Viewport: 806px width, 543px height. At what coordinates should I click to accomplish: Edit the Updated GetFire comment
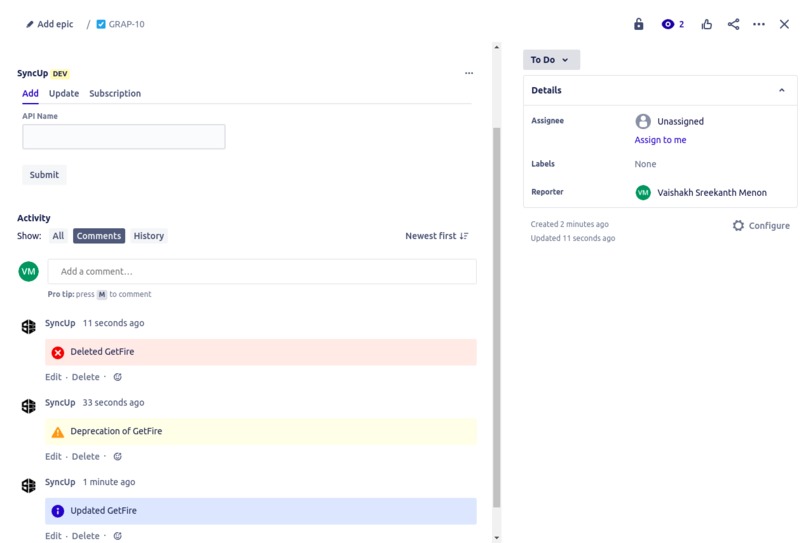[53, 536]
